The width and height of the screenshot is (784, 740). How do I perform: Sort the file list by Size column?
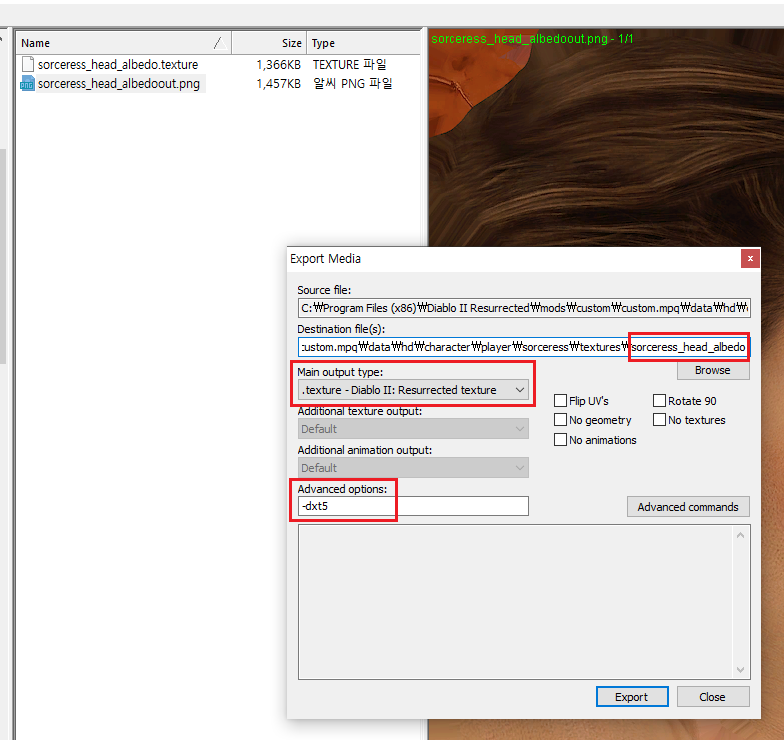pos(268,43)
